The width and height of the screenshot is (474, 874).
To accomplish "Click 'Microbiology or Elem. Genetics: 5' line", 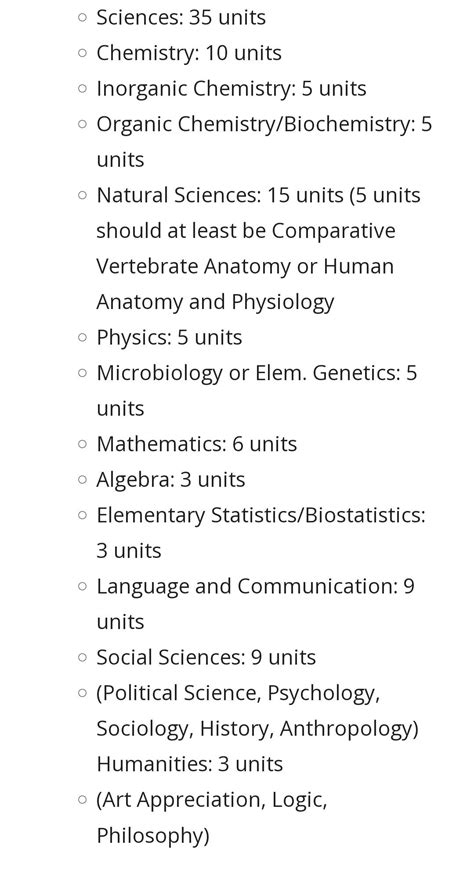I will [257, 373].
